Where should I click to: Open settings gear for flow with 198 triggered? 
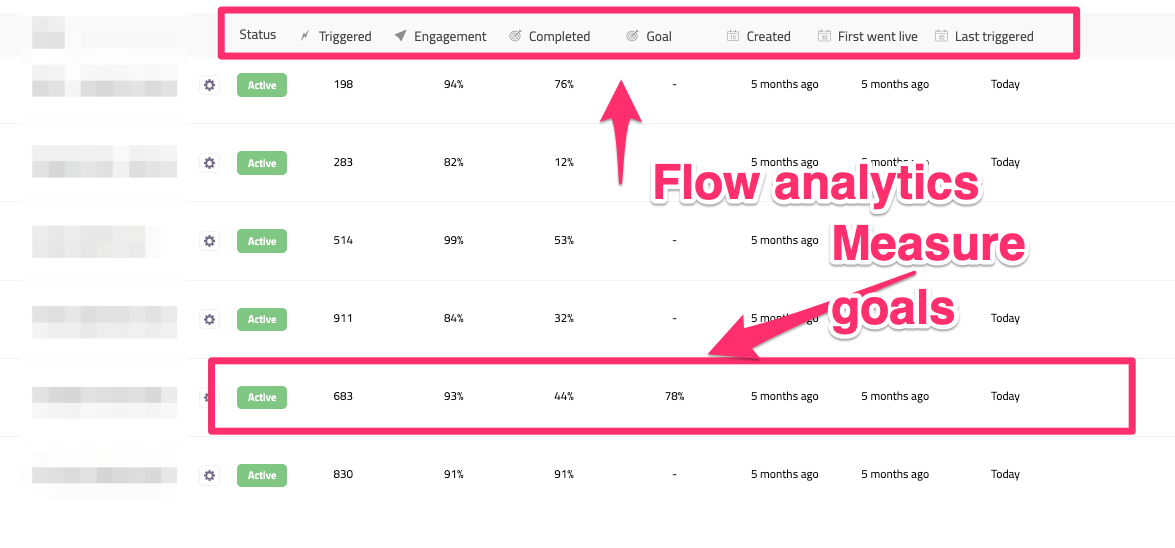pos(209,85)
